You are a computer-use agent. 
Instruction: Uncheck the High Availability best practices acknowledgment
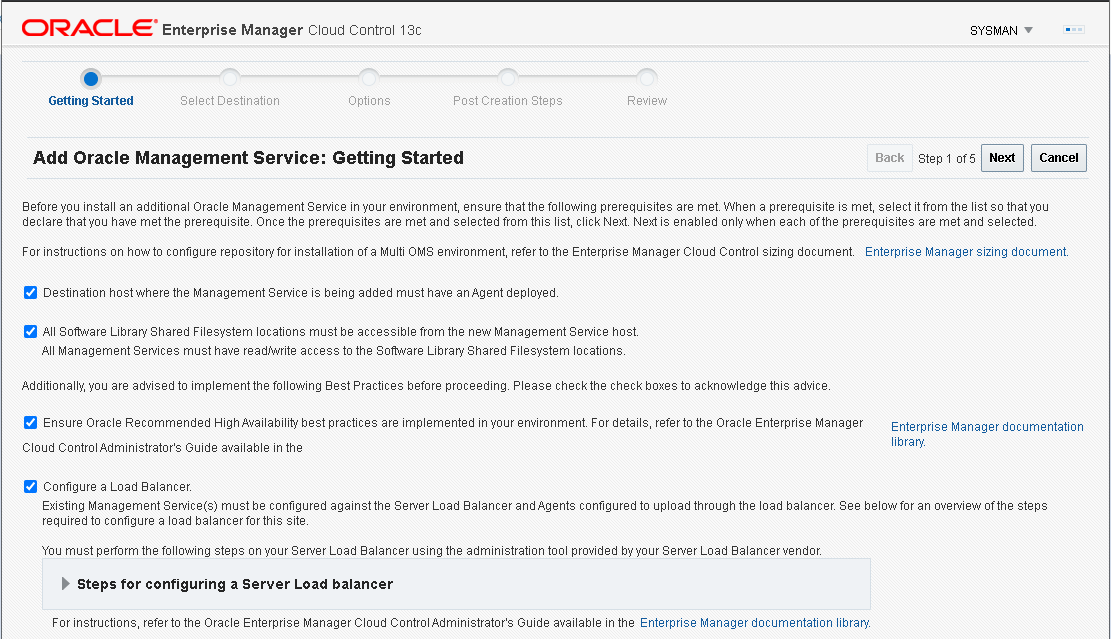click(30, 422)
